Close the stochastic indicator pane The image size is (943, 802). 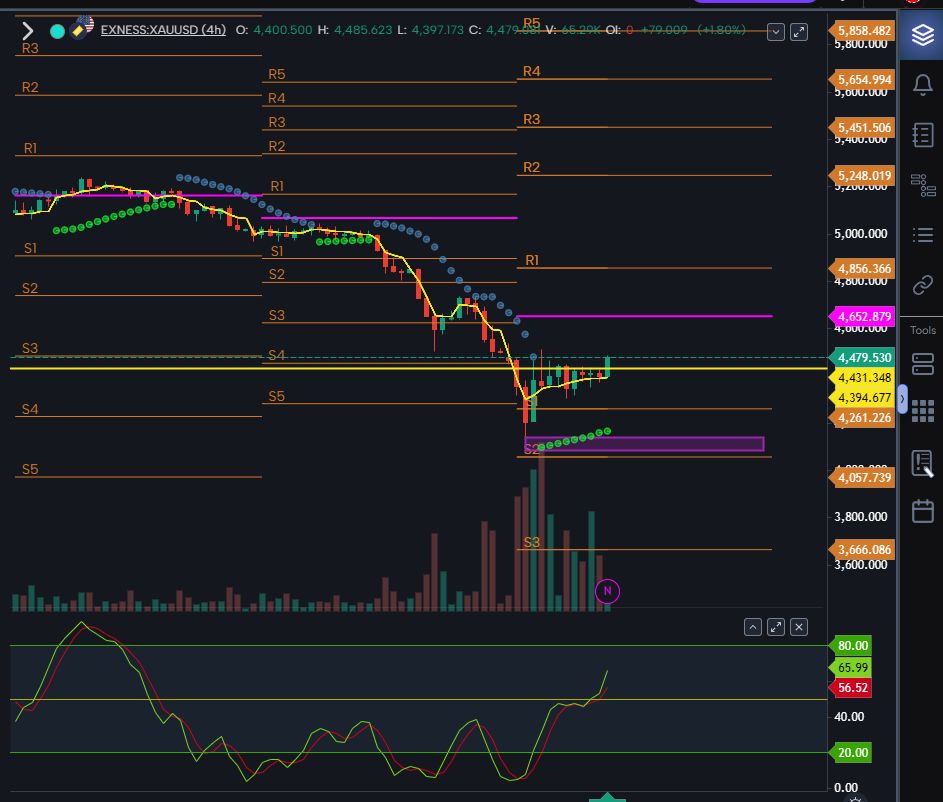click(799, 627)
